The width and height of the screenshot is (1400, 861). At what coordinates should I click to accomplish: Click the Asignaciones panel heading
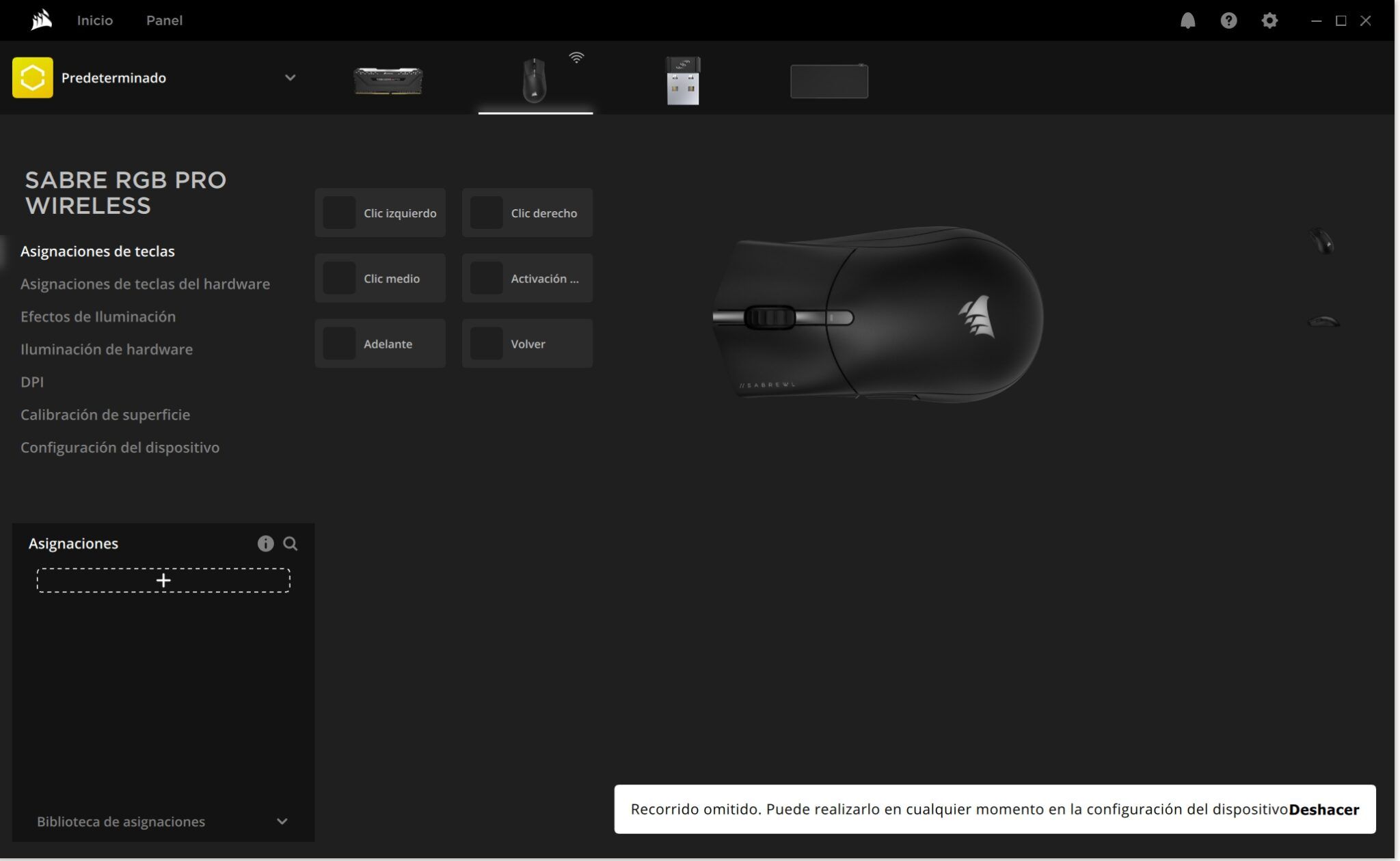[73, 543]
